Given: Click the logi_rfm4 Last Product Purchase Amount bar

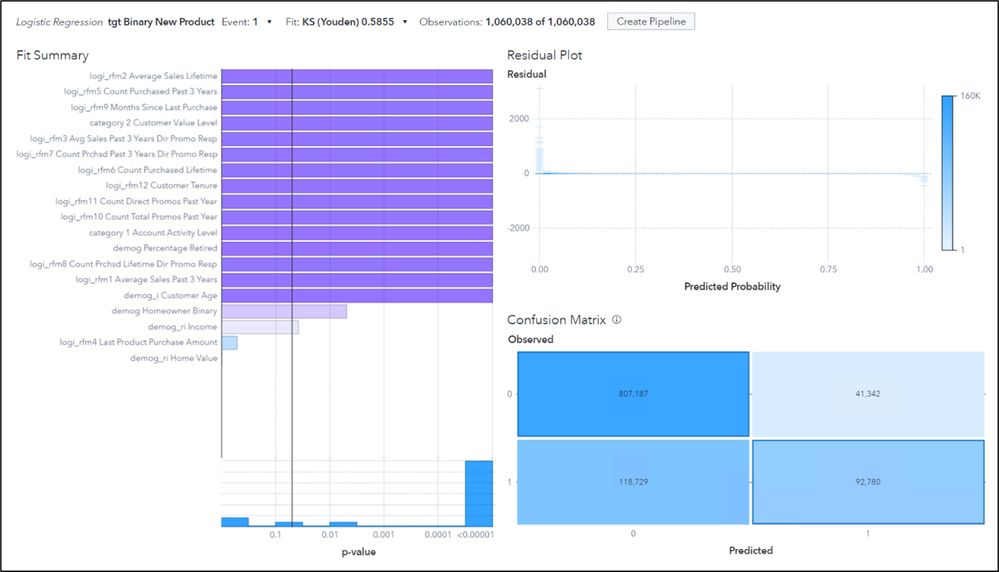Looking at the screenshot, I should click(229, 343).
